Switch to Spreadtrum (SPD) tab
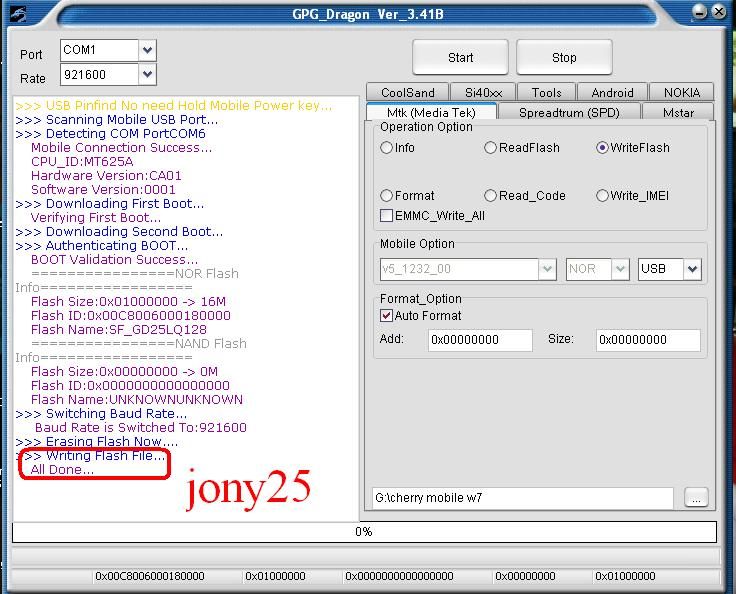736x594 pixels. (x=569, y=113)
